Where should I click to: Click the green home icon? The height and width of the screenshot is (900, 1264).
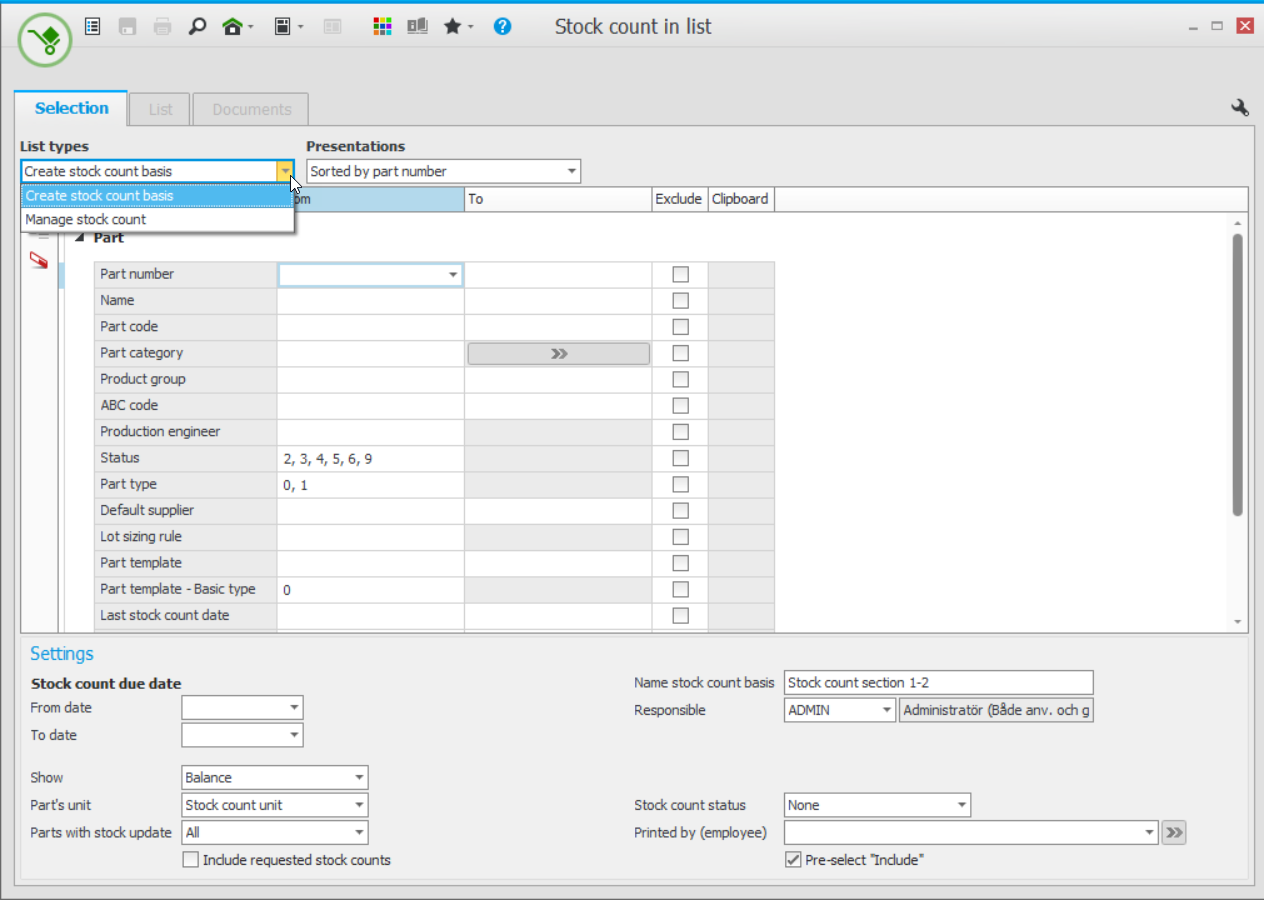[232, 27]
